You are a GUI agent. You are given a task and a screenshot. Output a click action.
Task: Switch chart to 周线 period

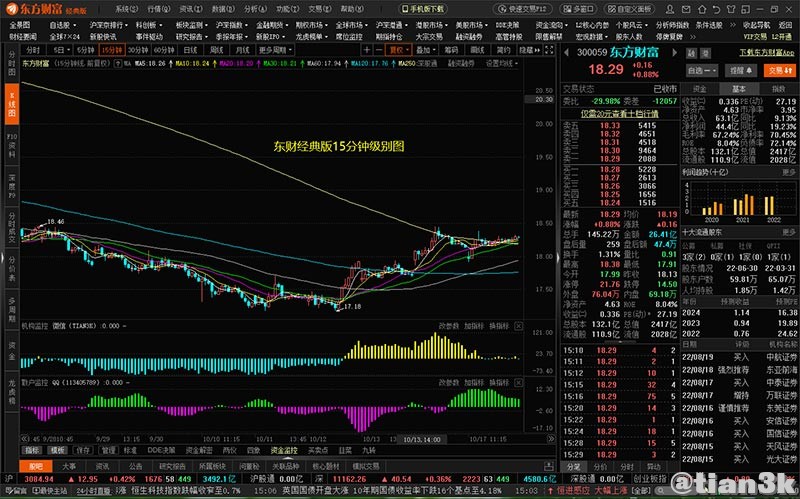[216, 49]
